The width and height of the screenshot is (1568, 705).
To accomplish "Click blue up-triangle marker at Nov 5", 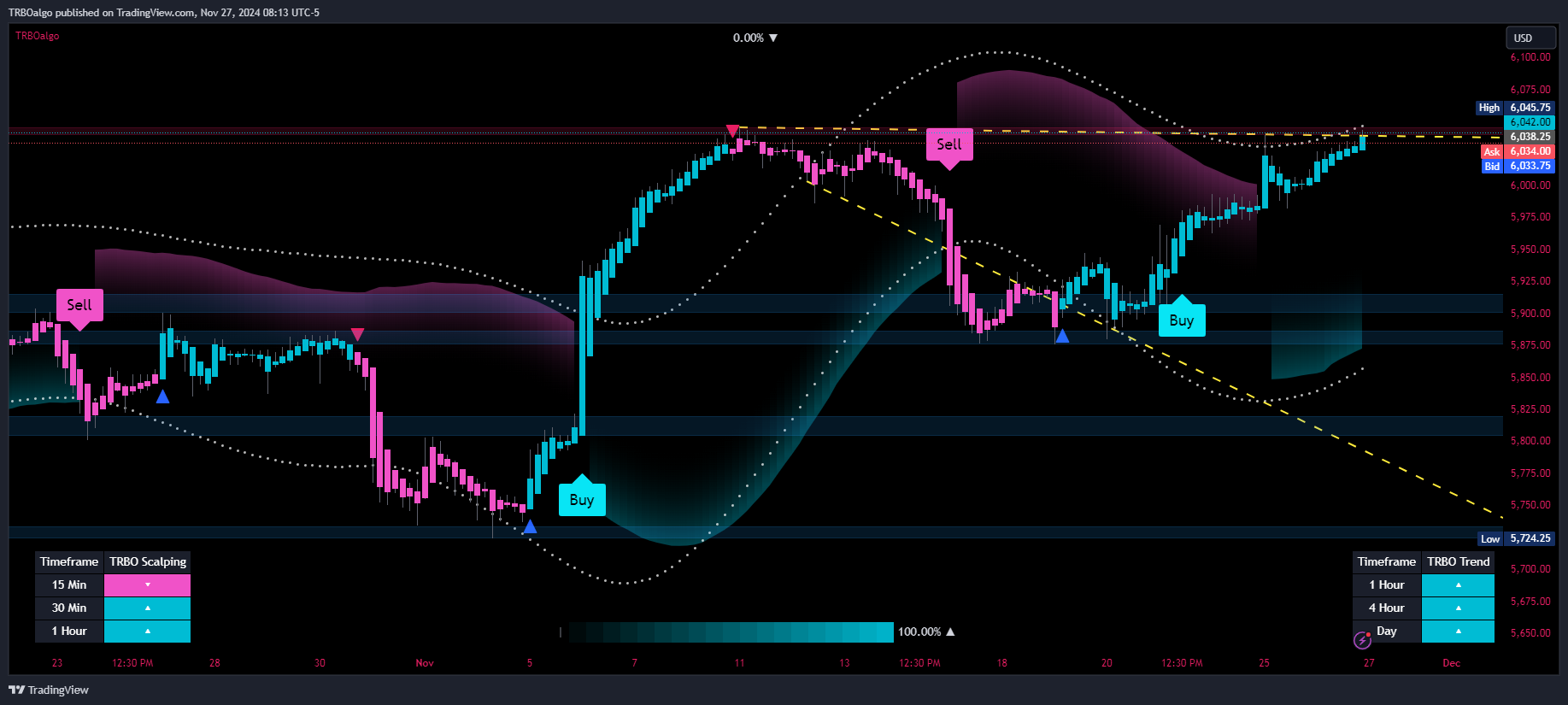I will click(530, 526).
